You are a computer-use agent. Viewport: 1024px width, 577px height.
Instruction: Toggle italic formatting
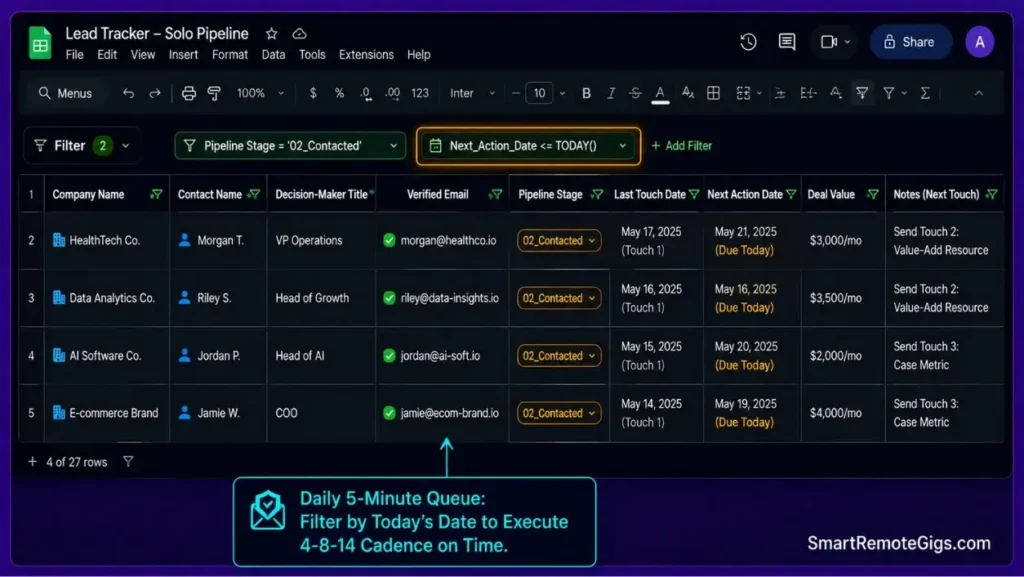click(611, 93)
